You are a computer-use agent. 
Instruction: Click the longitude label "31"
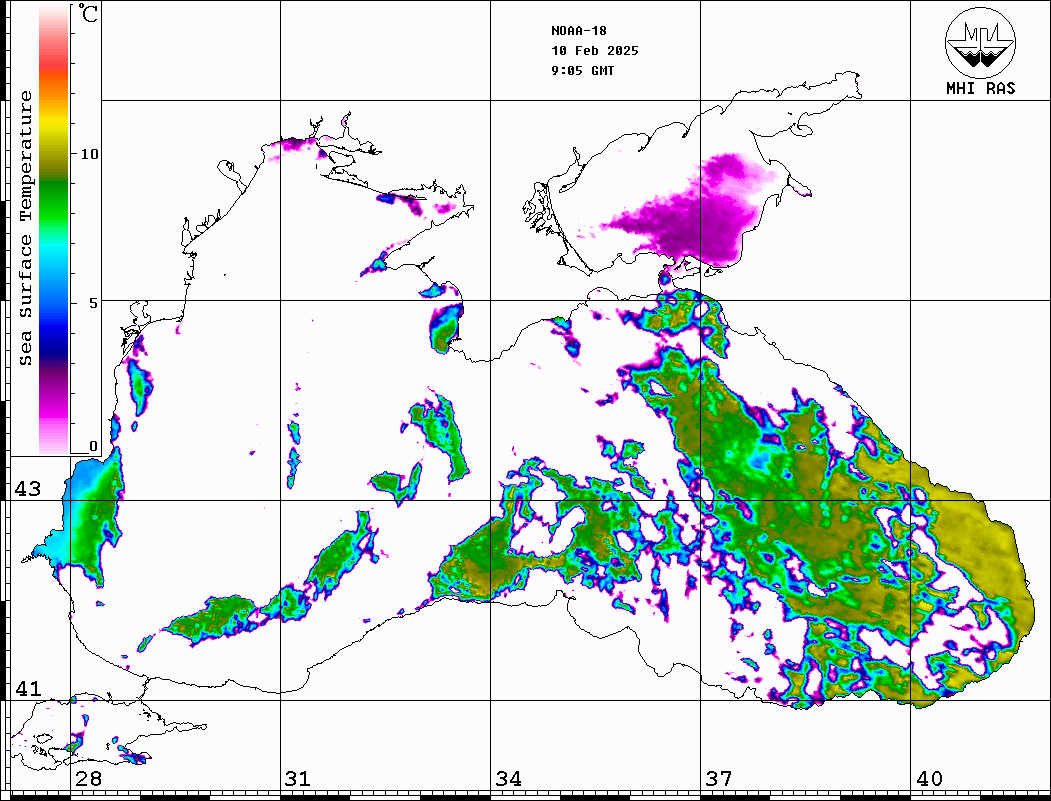[x=298, y=778]
